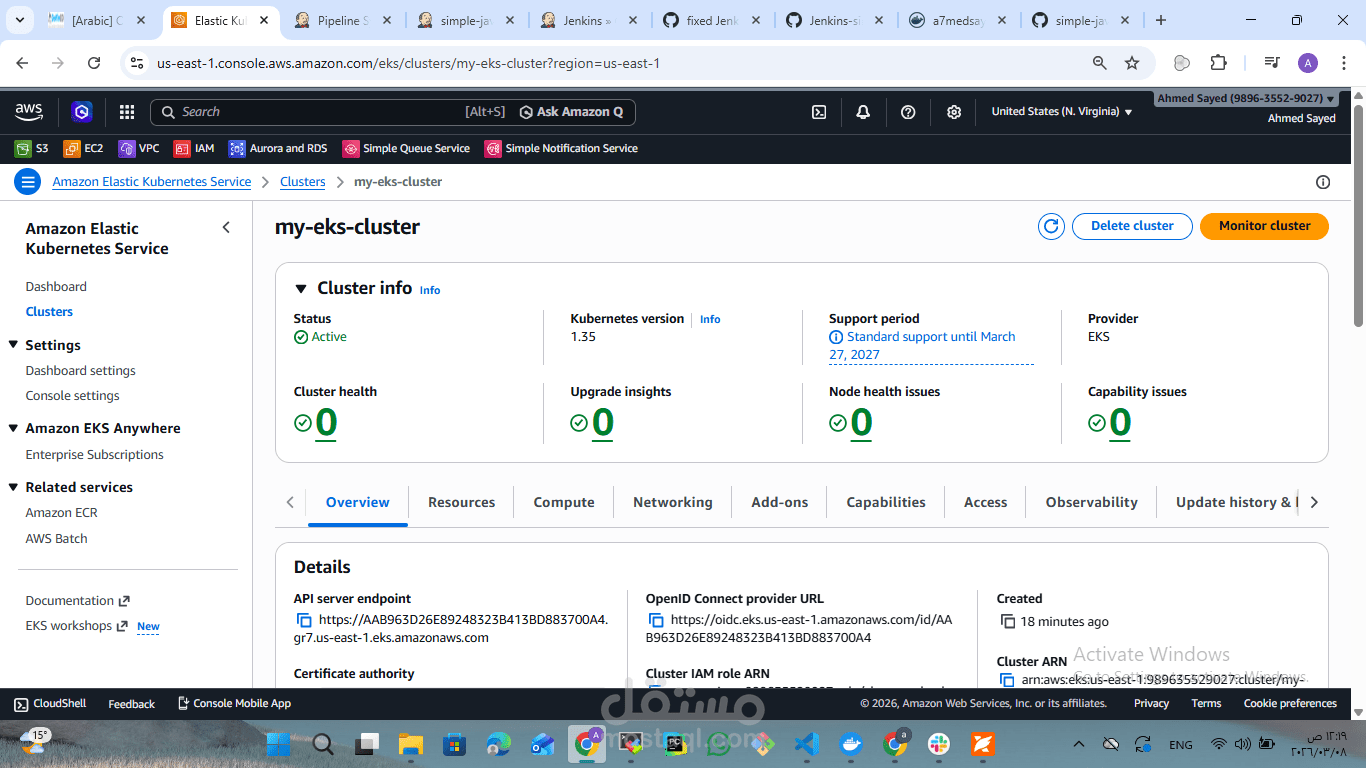This screenshot has height=768, width=1366.
Task: Collapse the Related services navigation group
Action: pos(14,487)
